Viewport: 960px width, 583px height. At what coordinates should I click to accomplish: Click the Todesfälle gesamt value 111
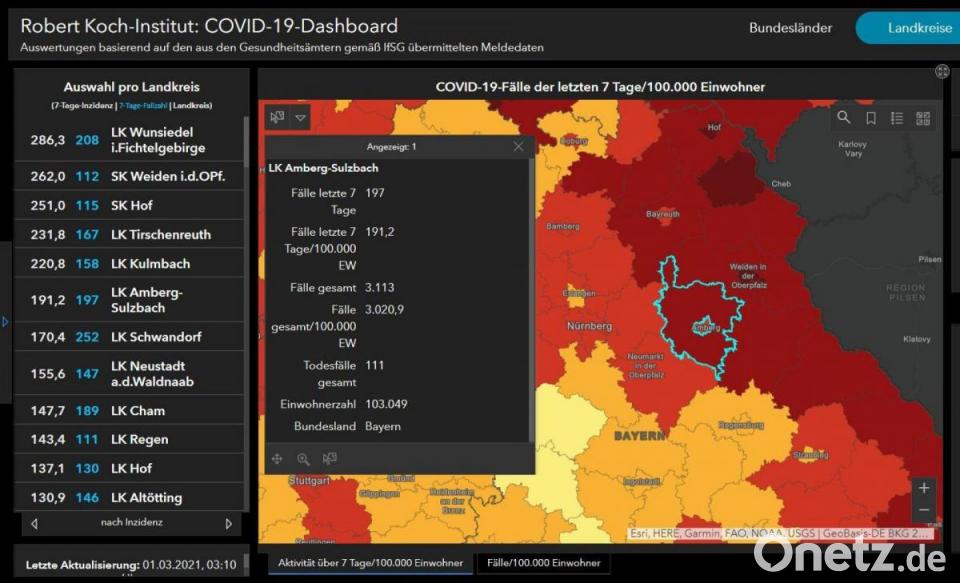tap(375, 366)
